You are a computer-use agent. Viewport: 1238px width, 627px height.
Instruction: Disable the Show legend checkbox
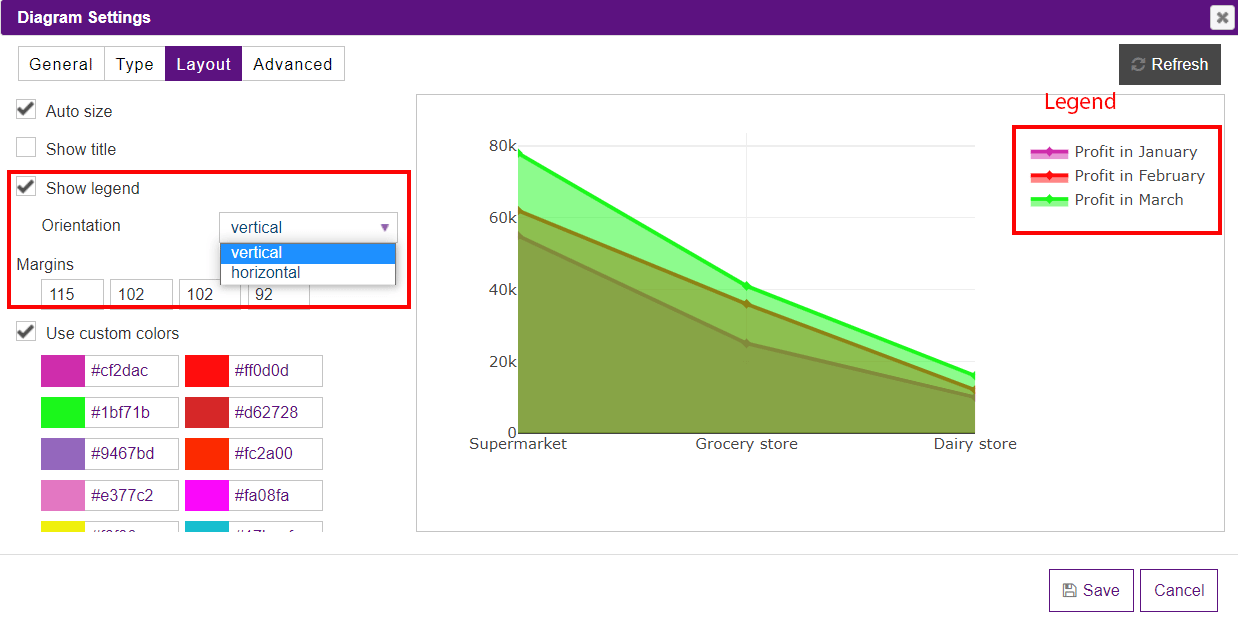[x=25, y=188]
